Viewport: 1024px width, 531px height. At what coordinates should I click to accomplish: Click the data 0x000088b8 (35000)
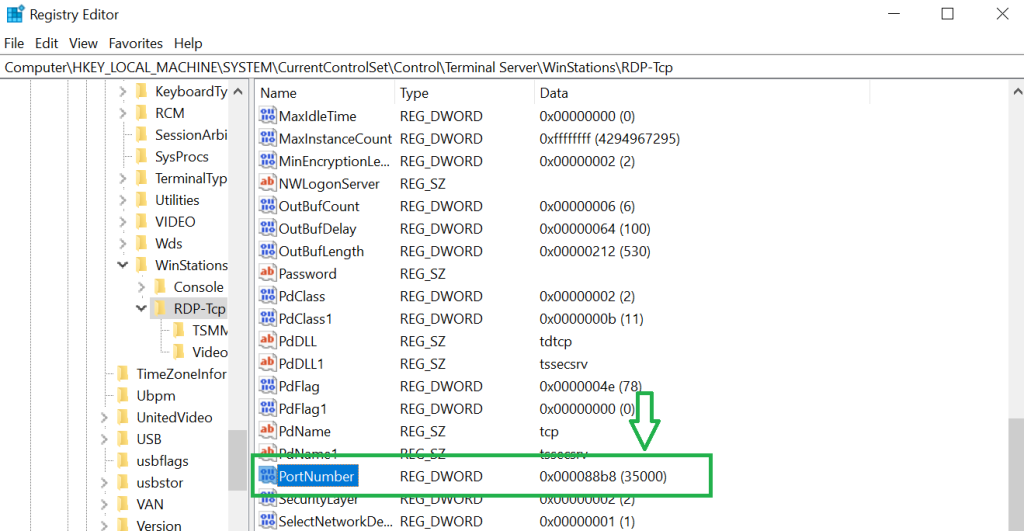click(603, 476)
